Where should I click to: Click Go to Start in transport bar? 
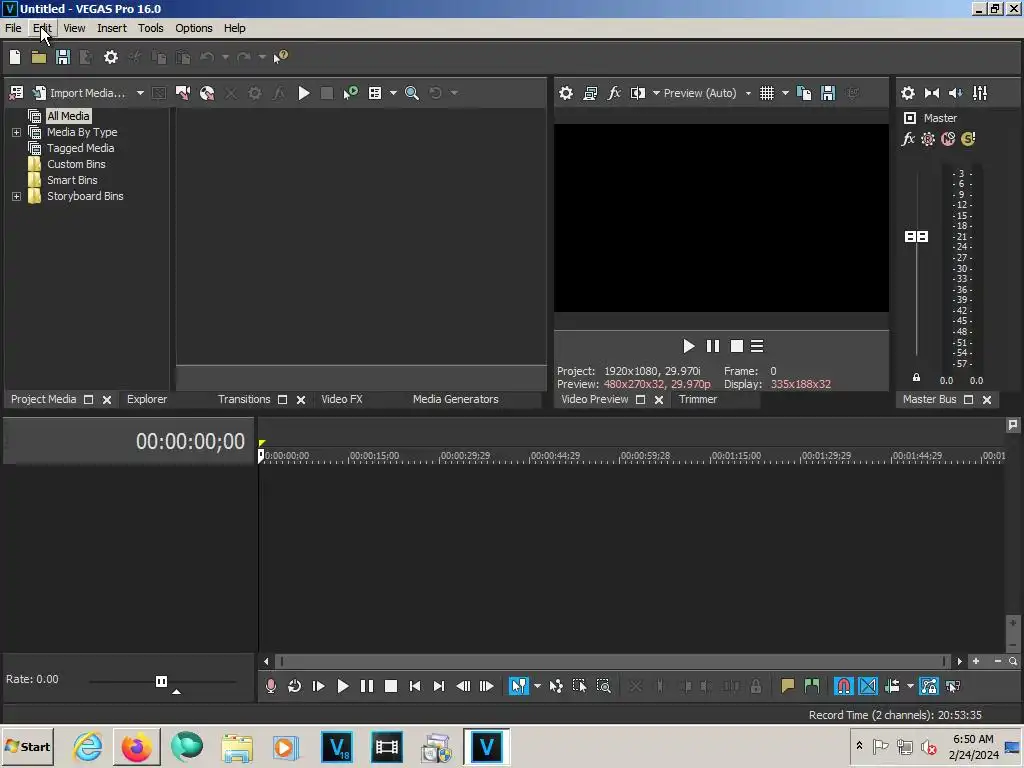click(415, 686)
